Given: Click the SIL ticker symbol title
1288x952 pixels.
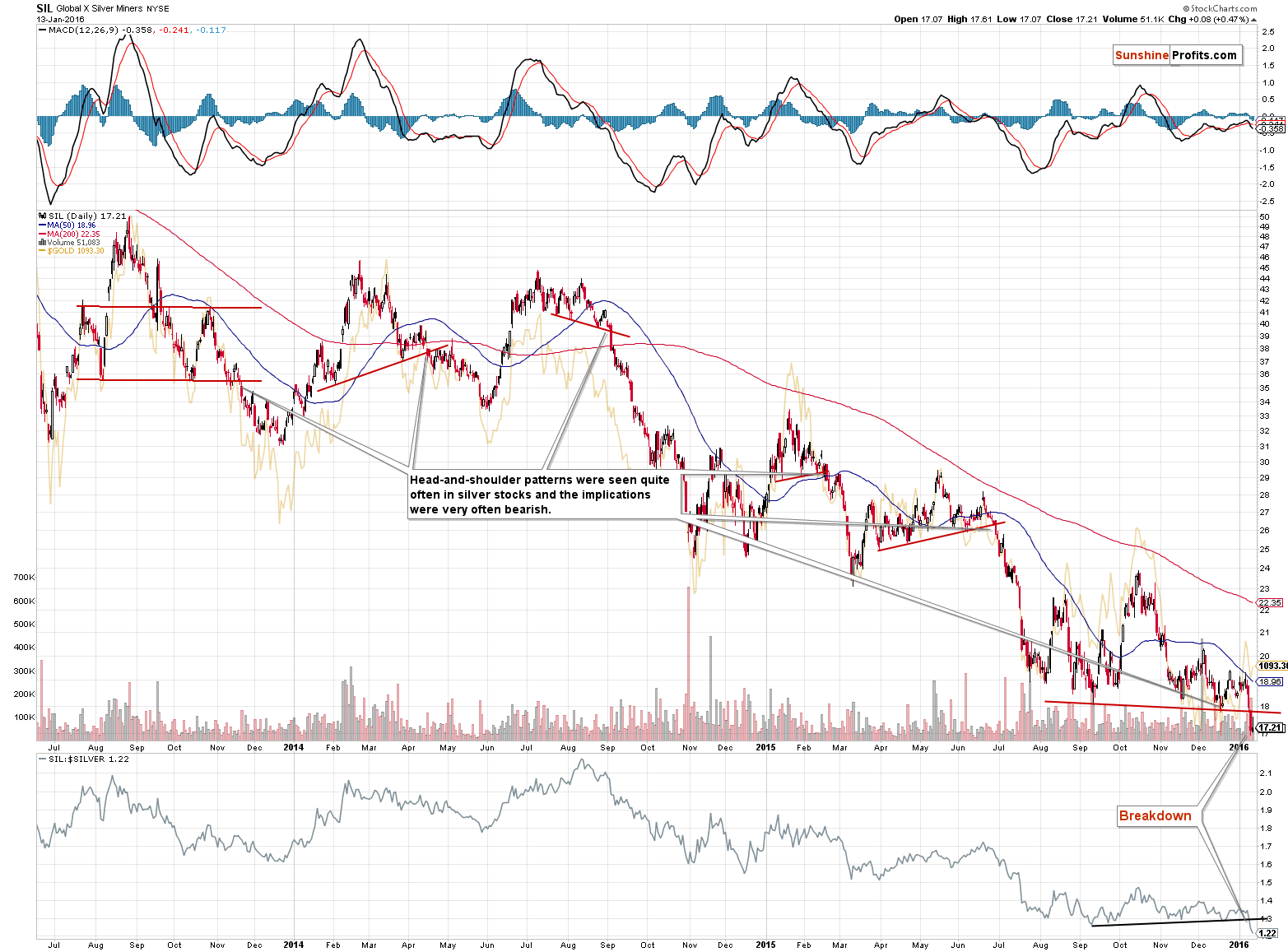Looking at the screenshot, I should (x=44, y=8).
